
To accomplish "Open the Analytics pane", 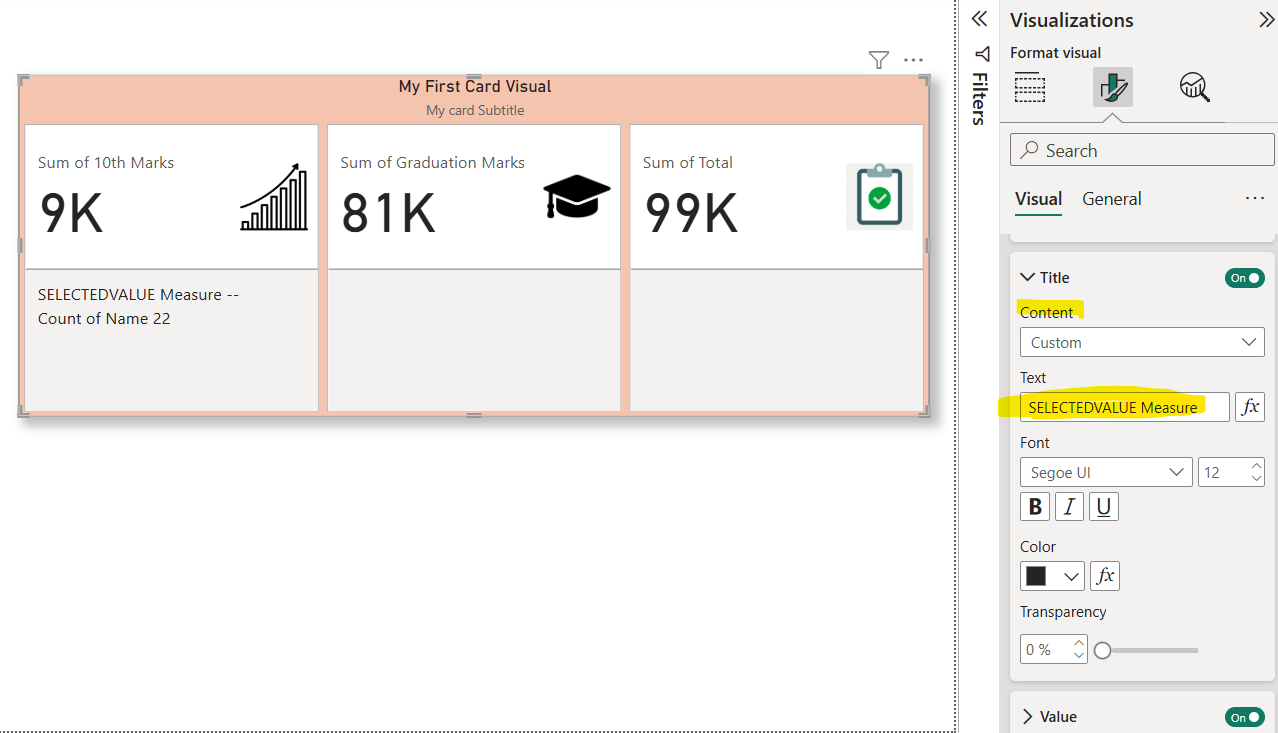I will pos(1194,87).
